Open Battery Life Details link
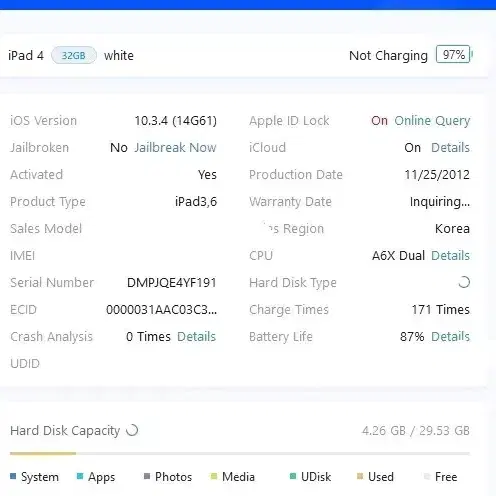This screenshot has width=496, height=496. 450,336
